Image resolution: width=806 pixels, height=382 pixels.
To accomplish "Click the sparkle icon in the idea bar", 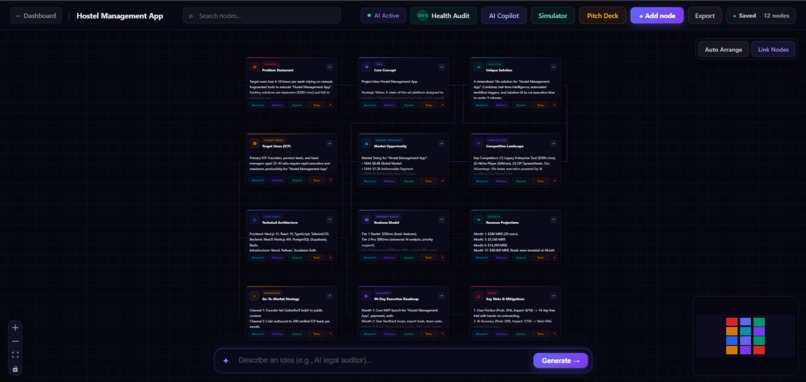I will tap(226, 361).
